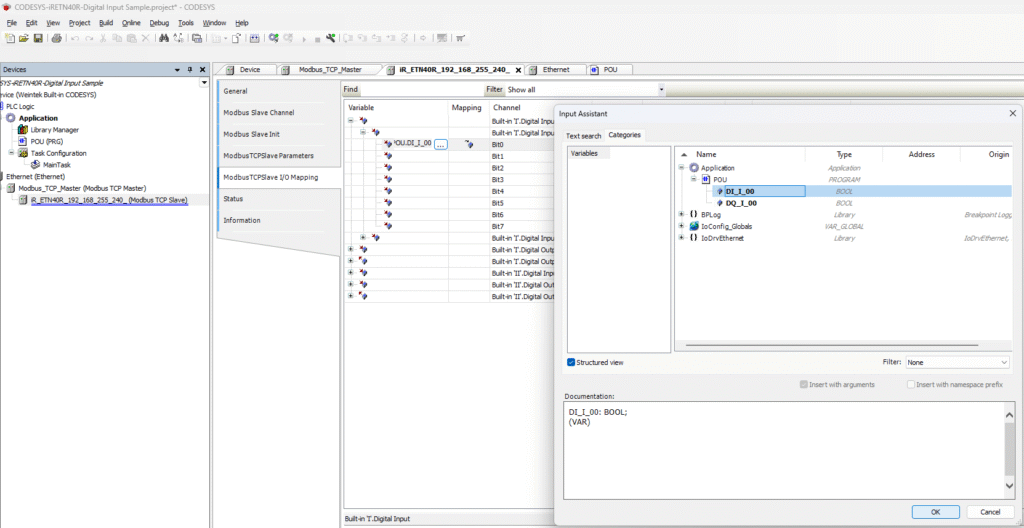Click the Build toolbar icon
1024x528 pixels.
click(254, 39)
